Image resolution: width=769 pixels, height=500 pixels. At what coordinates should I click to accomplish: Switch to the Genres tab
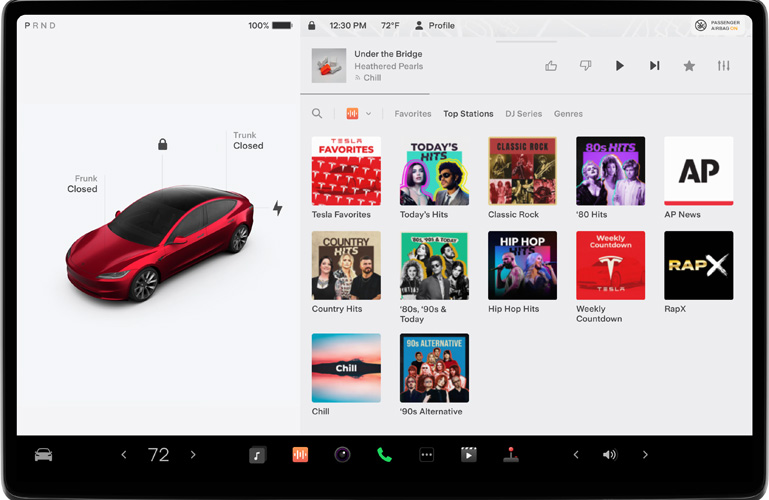pyautogui.click(x=568, y=114)
